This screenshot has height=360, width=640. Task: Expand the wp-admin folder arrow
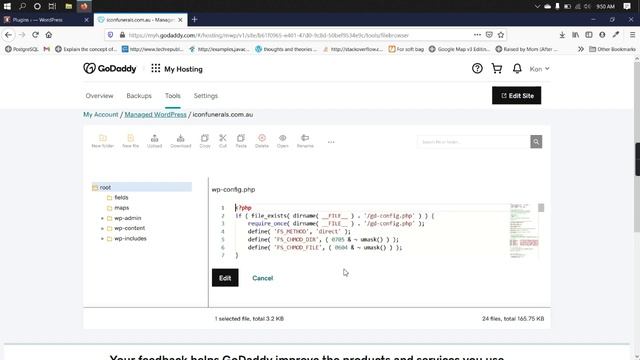(x=102, y=218)
